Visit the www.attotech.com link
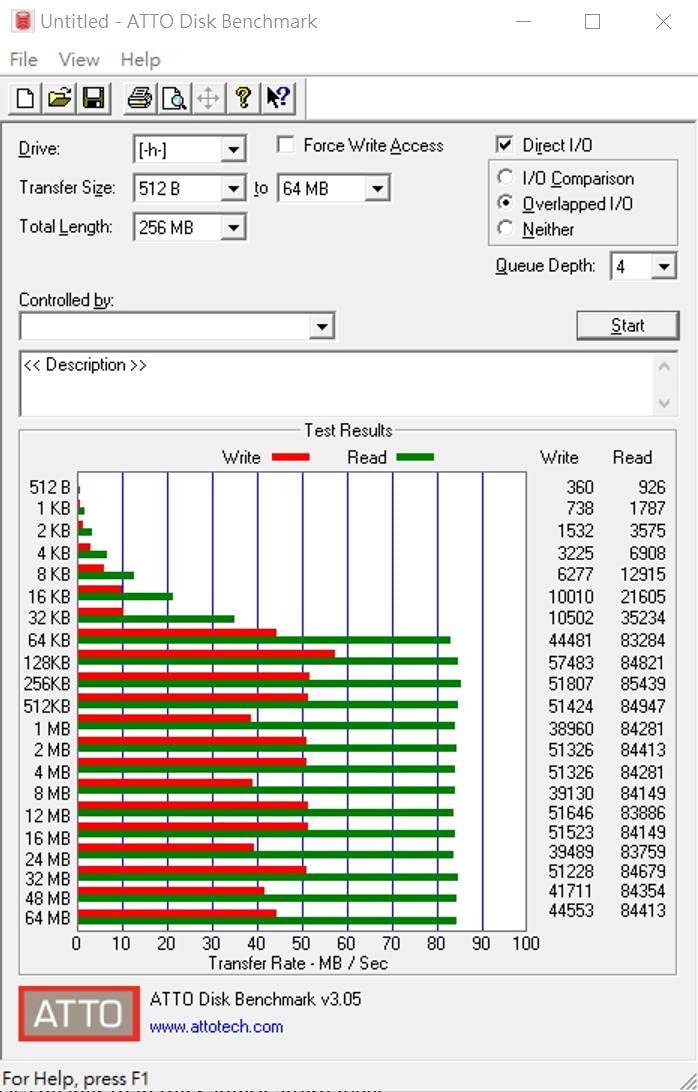Viewport: 698px width, 1092px height. pyautogui.click(x=216, y=1027)
